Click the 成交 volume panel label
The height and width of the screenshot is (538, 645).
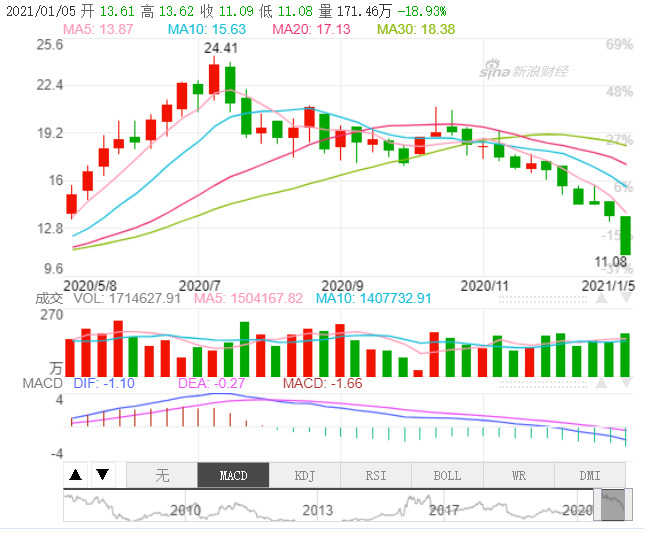point(49,298)
